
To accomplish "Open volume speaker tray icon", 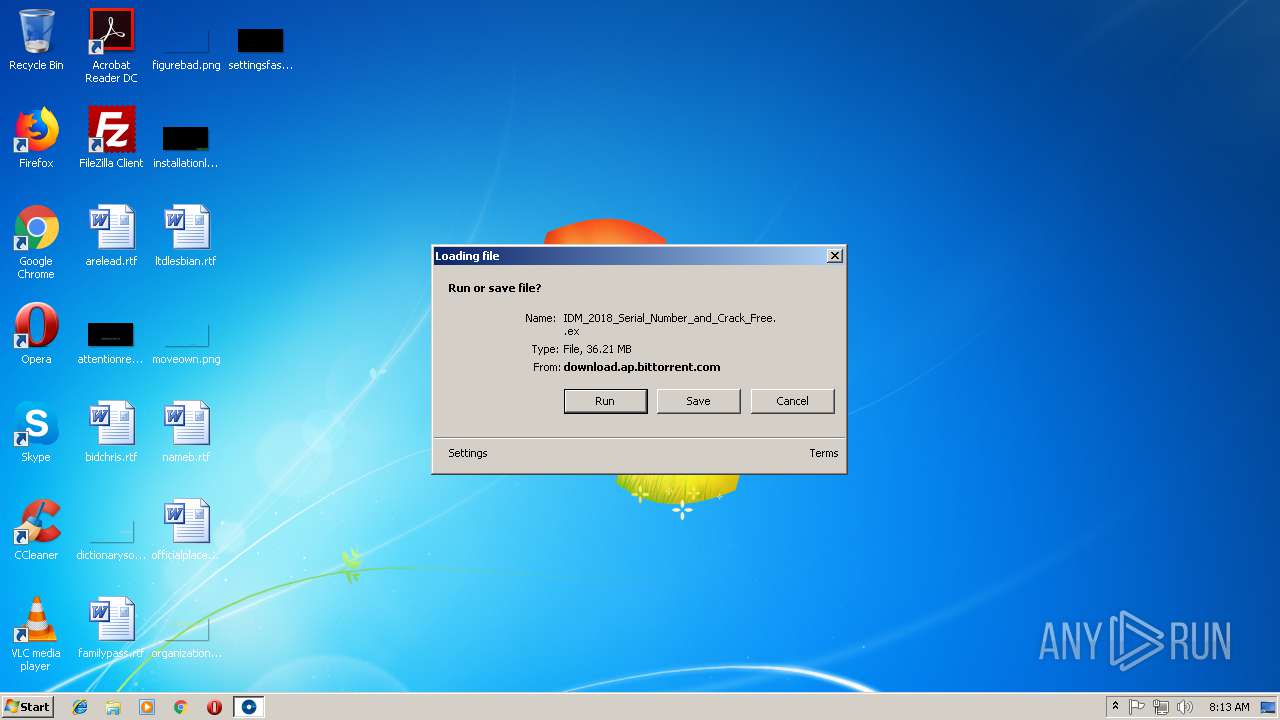I will [x=1185, y=707].
